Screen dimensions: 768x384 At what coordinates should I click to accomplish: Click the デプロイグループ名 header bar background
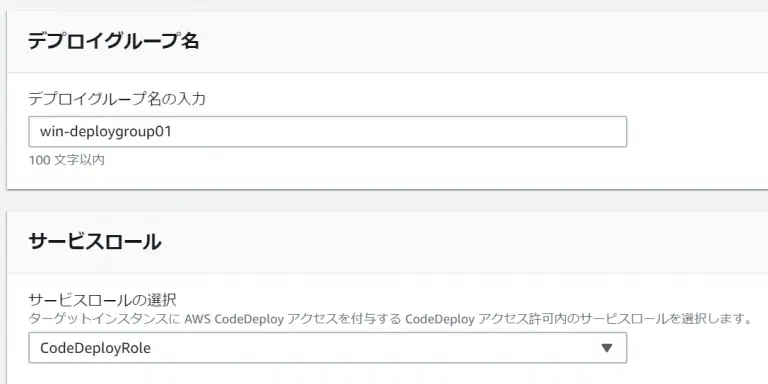[441, 42]
